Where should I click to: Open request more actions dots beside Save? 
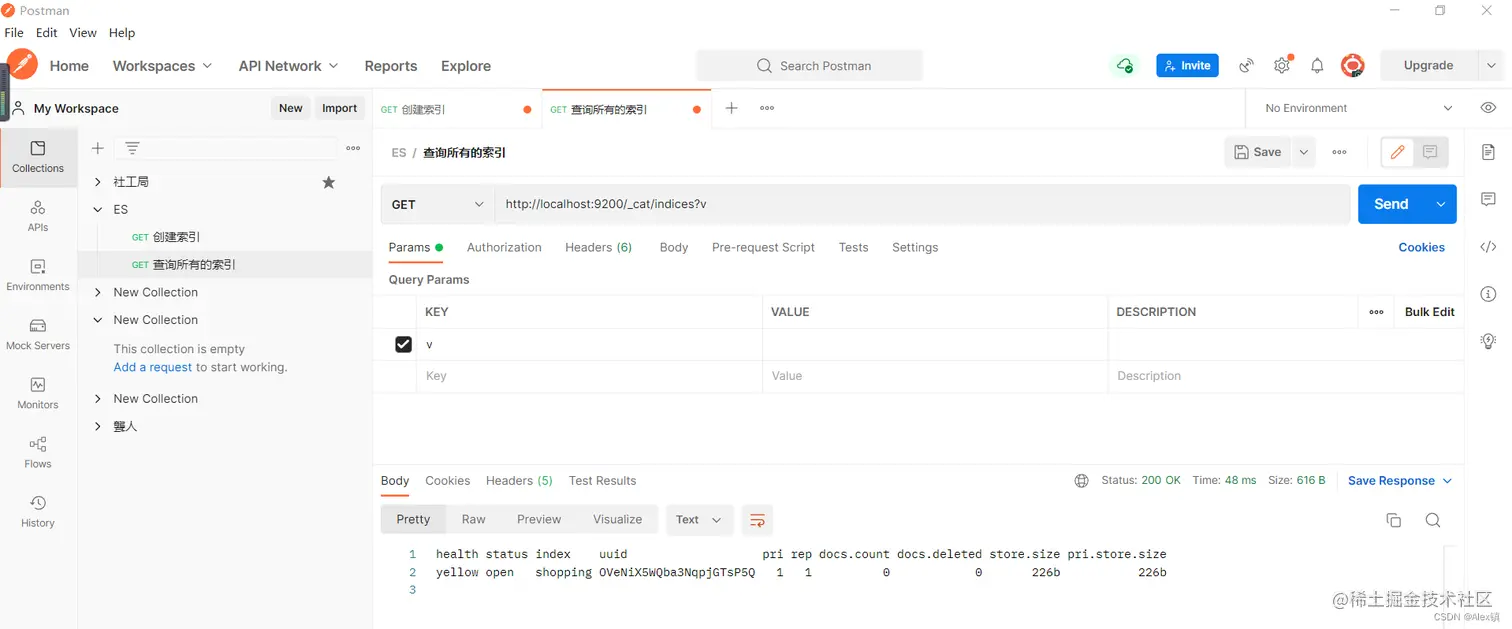point(1339,152)
